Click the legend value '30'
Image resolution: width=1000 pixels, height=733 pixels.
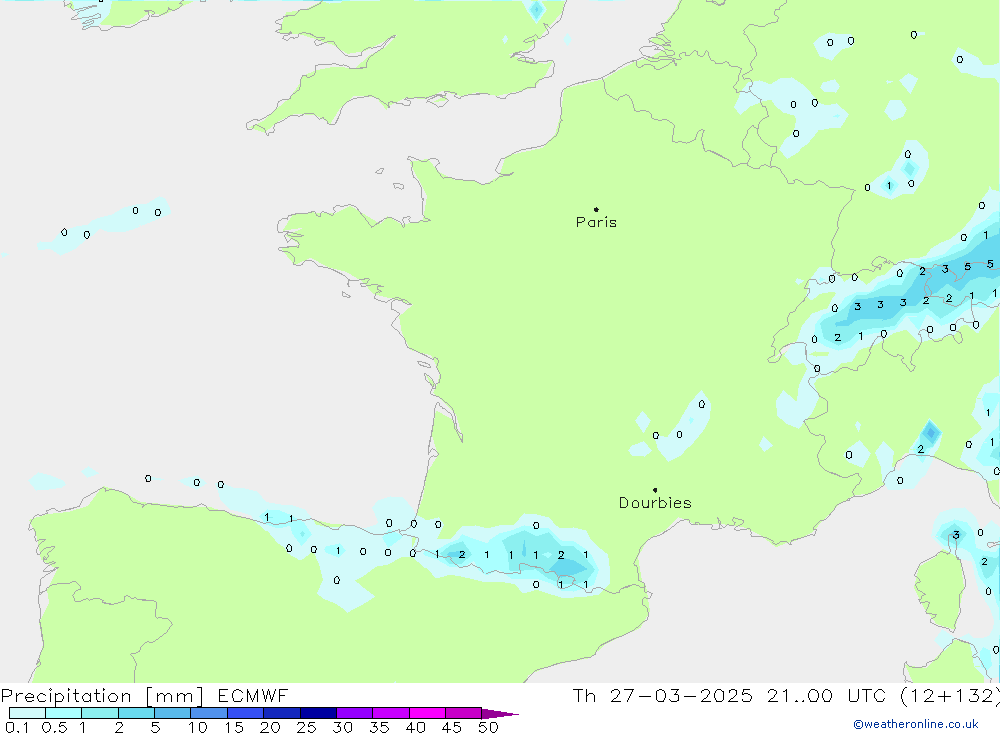pos(343,727)
